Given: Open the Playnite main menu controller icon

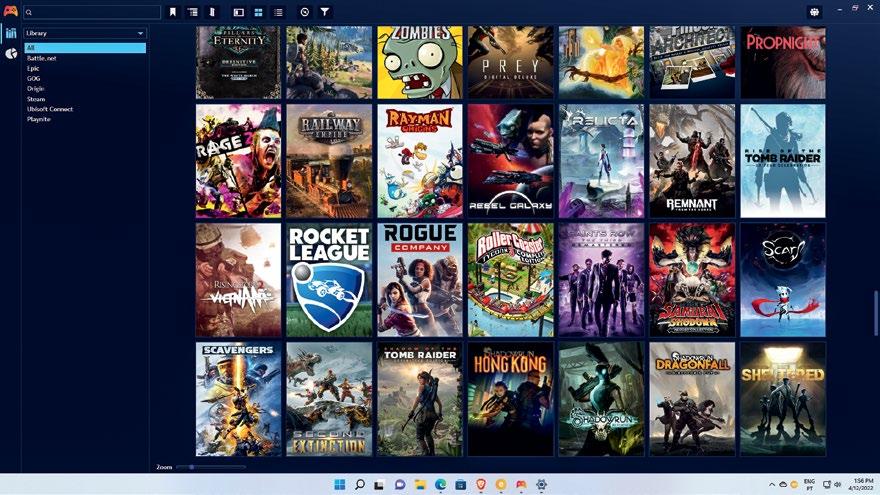Looking at the screenshot, I should 10,11.
